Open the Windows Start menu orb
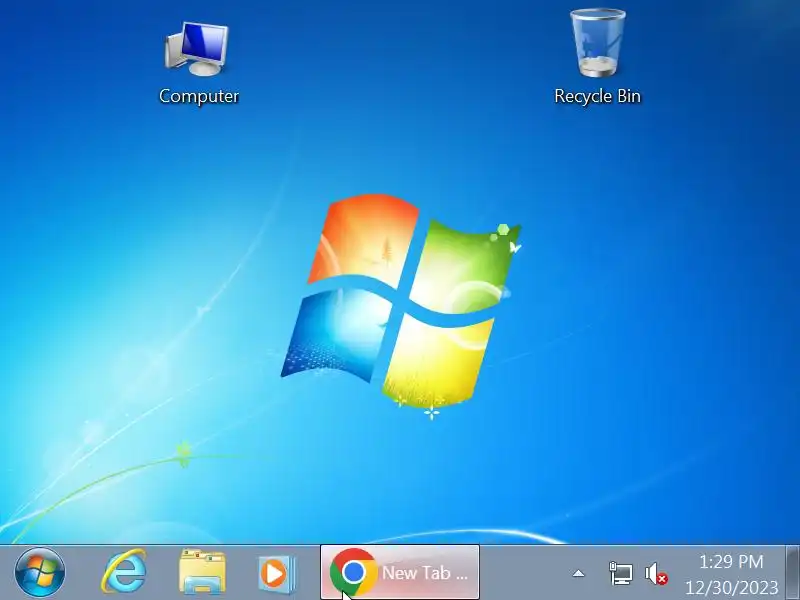Screen dimensions: 800x600 [x=40, y=572]
